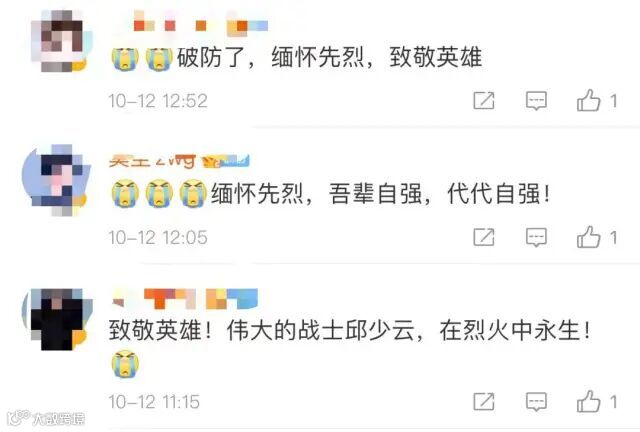The height and width of the screenshot is (432, 640).
Task: Click the 10-12 12:52 timestamp
Action: coord(158,101)
